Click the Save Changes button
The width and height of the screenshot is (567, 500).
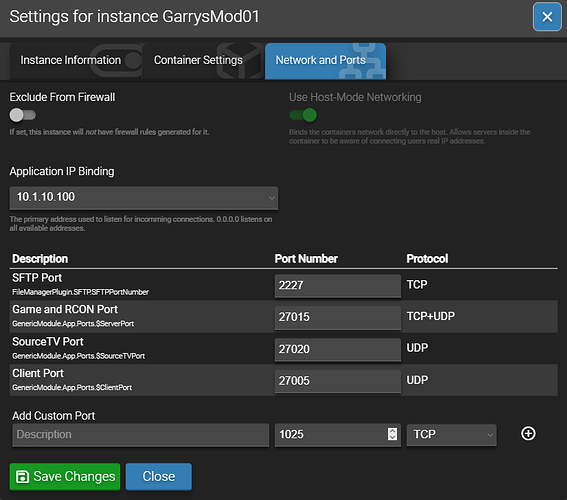[x=65, y=477]
